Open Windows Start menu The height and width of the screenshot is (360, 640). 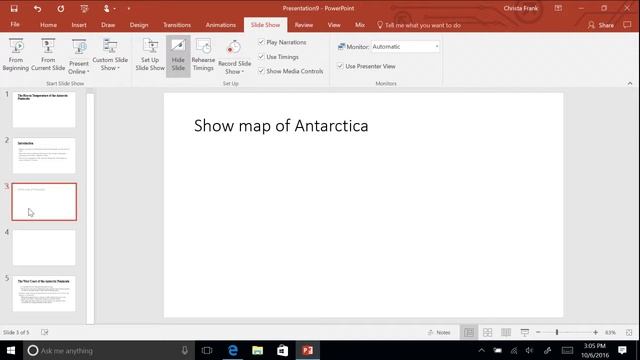(x=11, y=350)
